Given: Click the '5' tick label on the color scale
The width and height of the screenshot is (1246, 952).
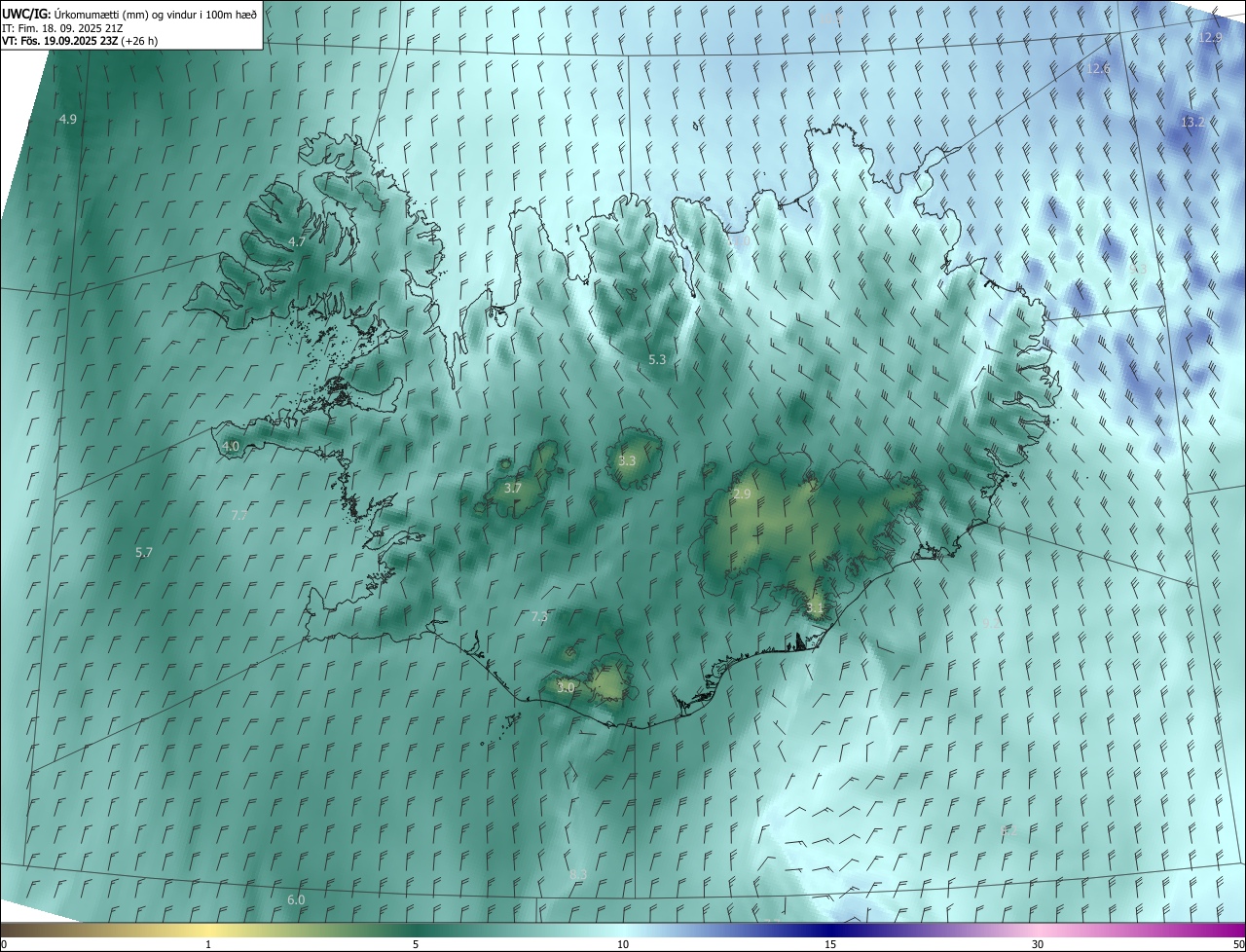Looking at the screenshot, I should [x=416, y=944].
